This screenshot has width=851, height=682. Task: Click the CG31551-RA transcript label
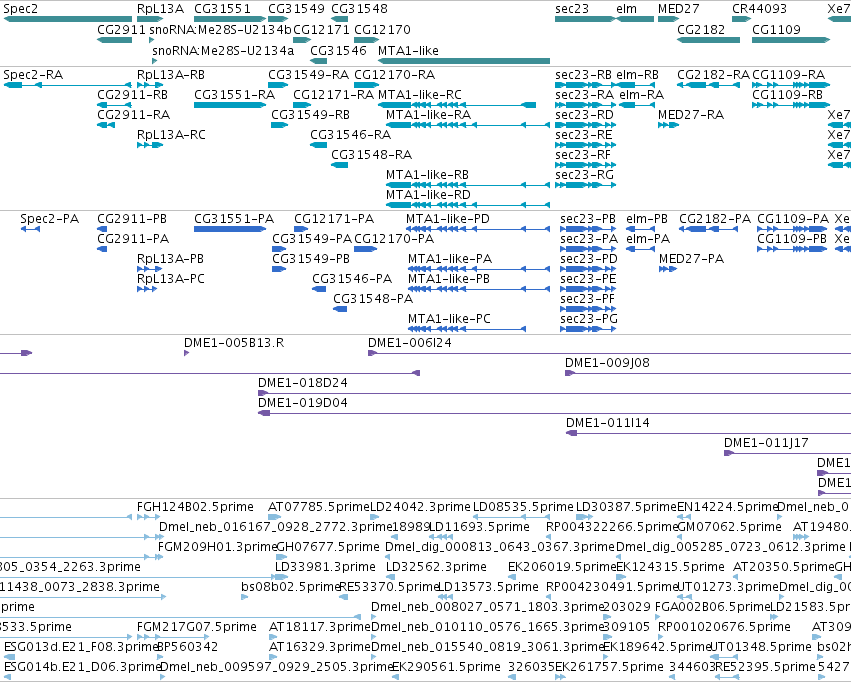234,95
